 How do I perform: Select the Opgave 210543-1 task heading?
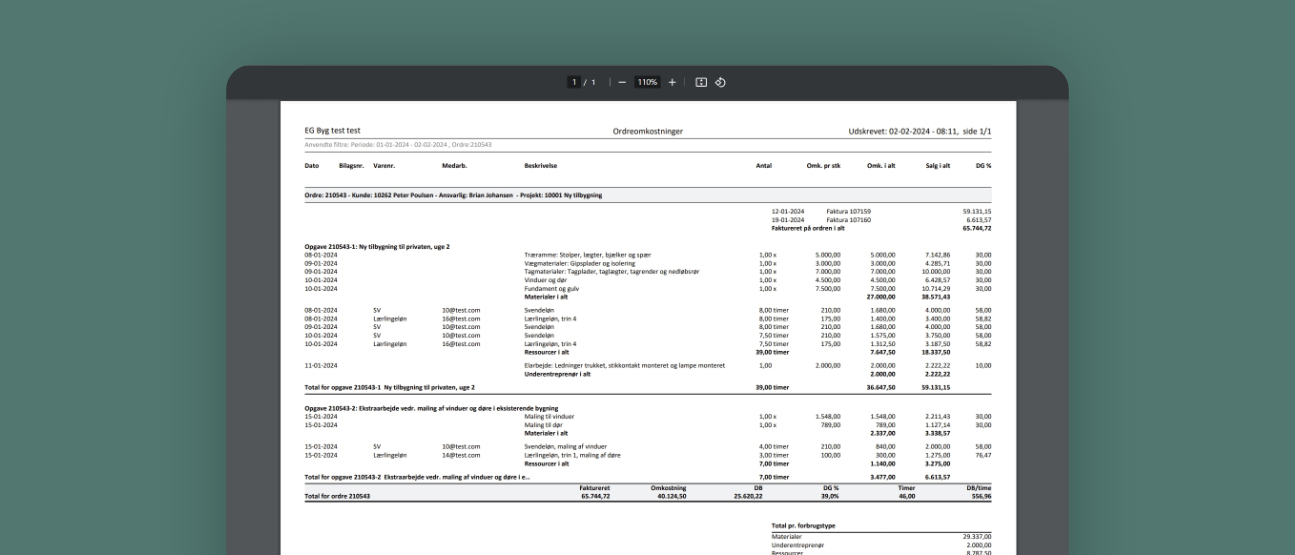(x=377, y=246)
